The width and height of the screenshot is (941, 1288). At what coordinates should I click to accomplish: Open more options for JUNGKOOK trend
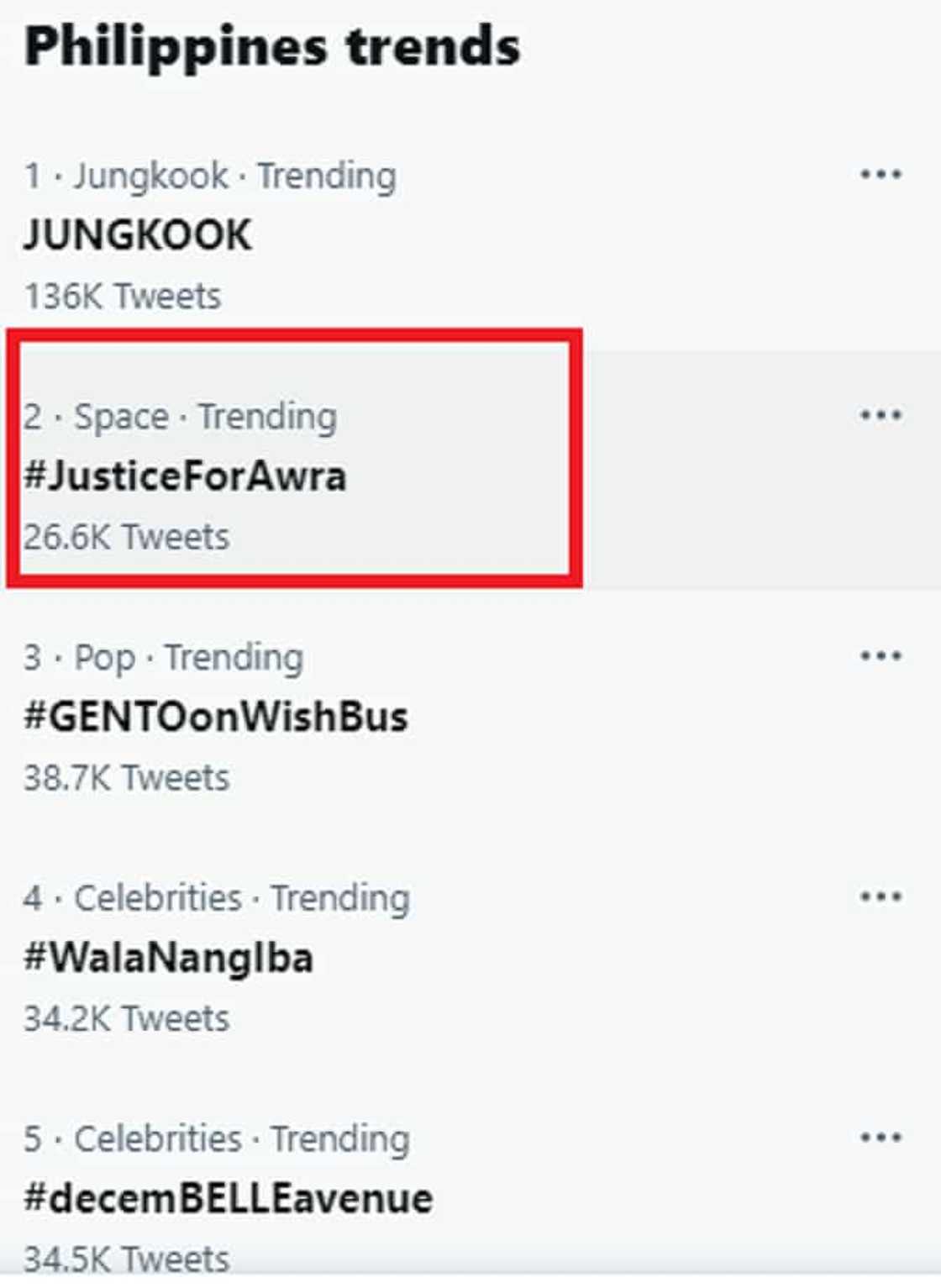(881, 175)
